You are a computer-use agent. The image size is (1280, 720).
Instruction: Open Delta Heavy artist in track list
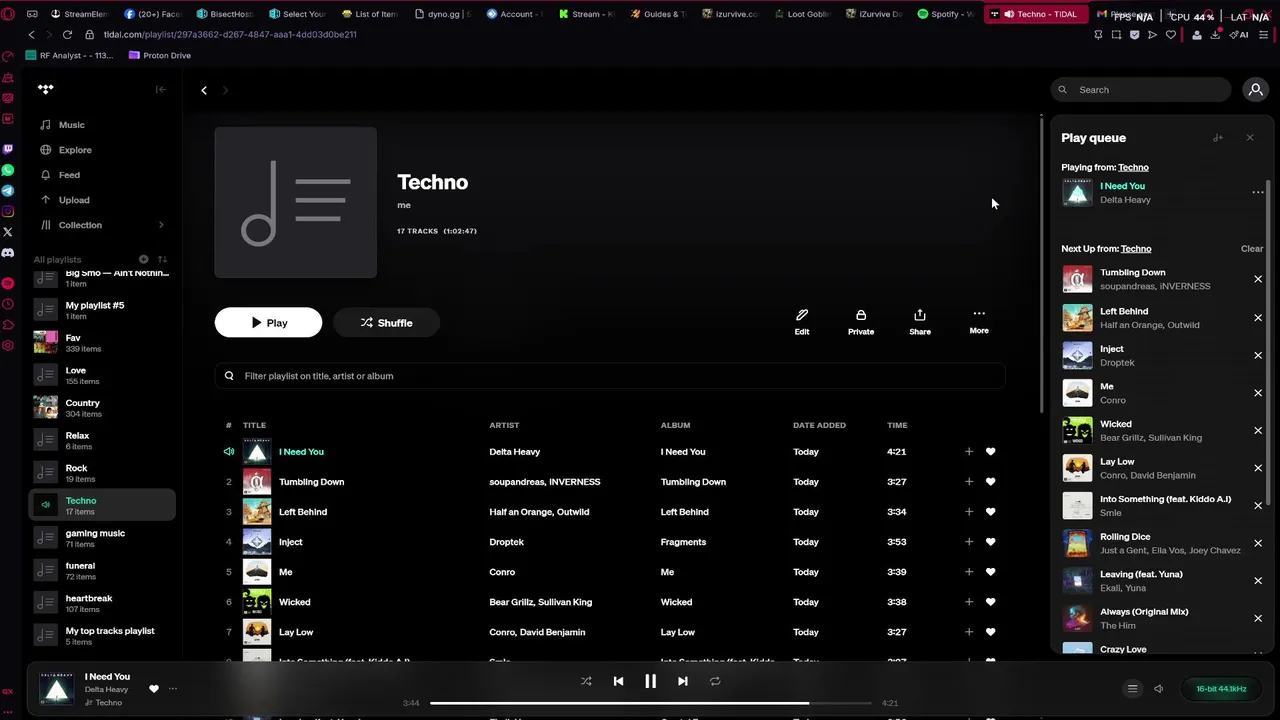(514, 452)
